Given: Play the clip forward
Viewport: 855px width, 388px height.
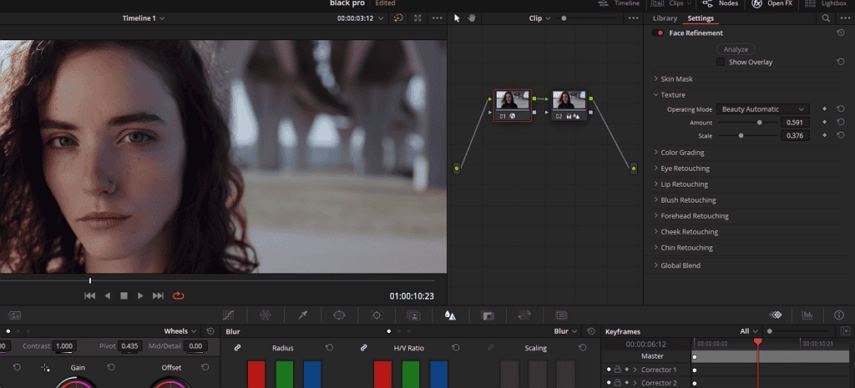Looking at the screenshot, I should [140, 295].
